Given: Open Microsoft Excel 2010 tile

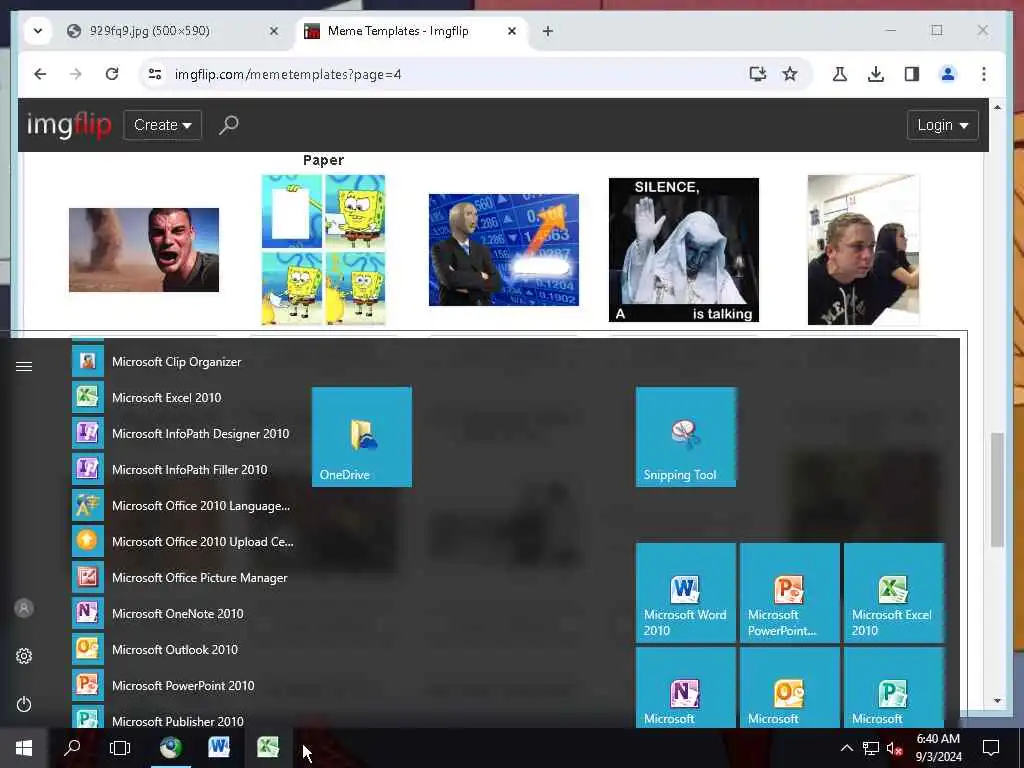Looking at the screenshot, I should click(x=894, y=593).
